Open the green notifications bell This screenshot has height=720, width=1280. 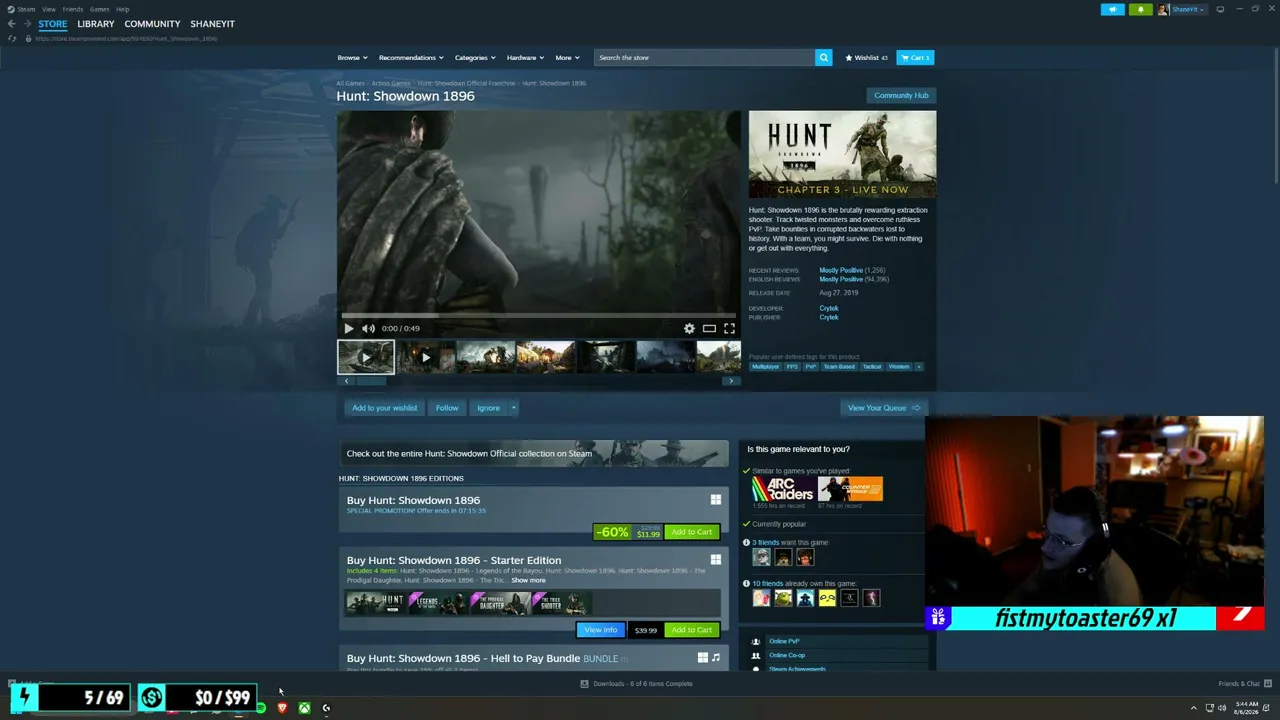(1140, 9)
